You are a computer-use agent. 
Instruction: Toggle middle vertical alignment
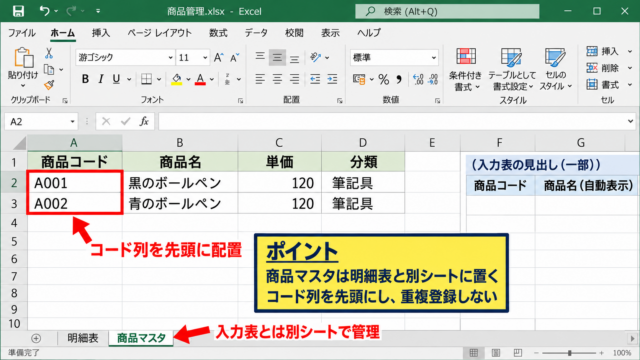click(x=277, y=58)
